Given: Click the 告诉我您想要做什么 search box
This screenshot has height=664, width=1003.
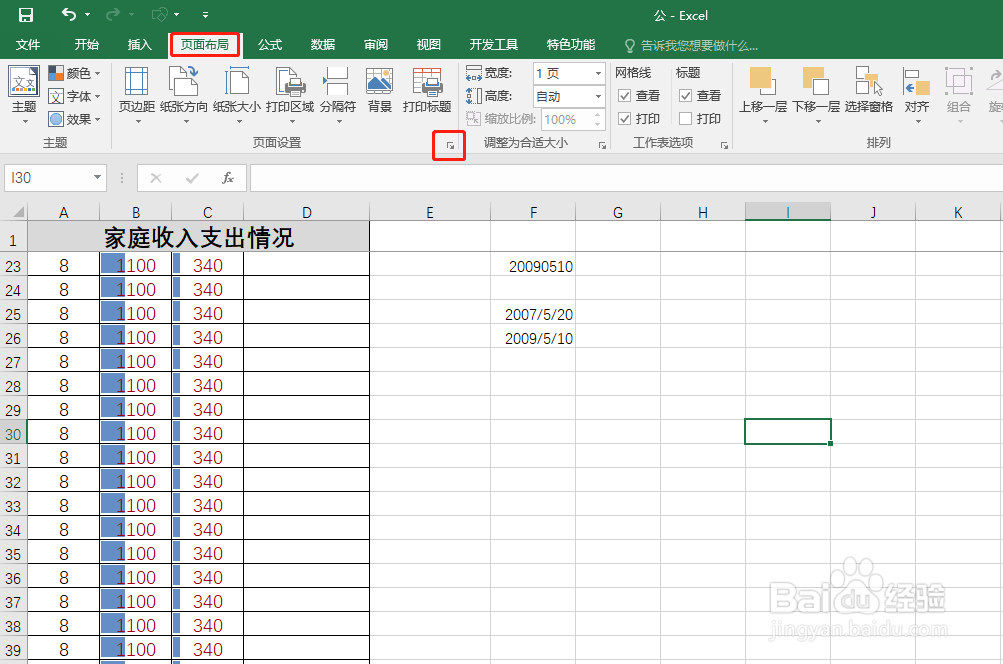Looking at the screenshot, I should click(x=691, y=45).
